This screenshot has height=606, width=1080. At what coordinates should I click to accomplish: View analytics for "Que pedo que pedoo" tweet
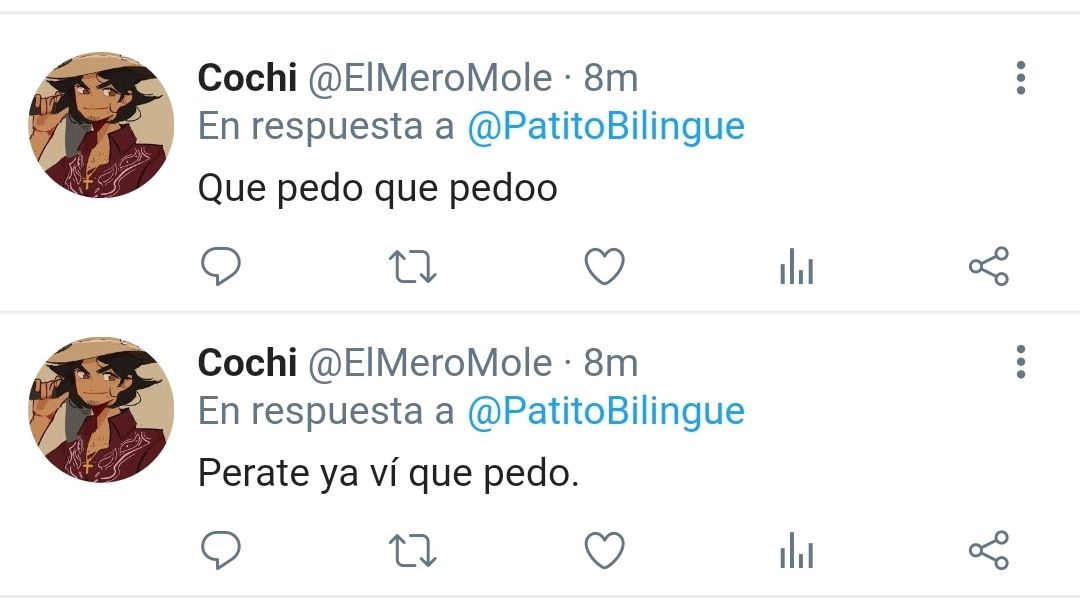pos(797,267)
